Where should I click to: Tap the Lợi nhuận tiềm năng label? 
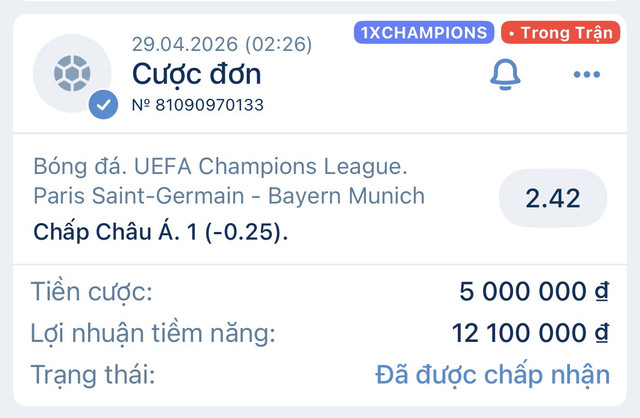[x=153, y=333]
